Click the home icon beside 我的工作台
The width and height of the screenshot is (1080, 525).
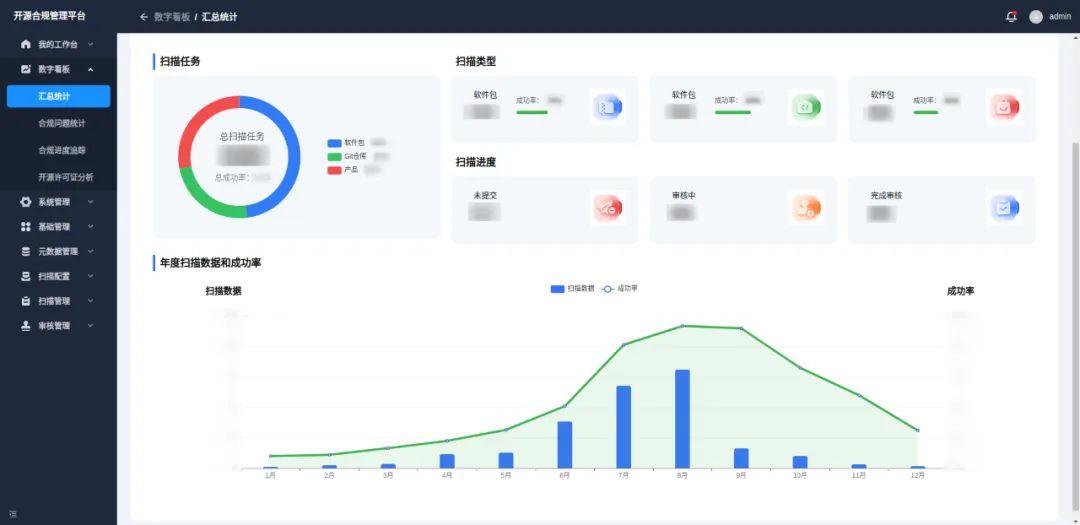click(26, 44)
